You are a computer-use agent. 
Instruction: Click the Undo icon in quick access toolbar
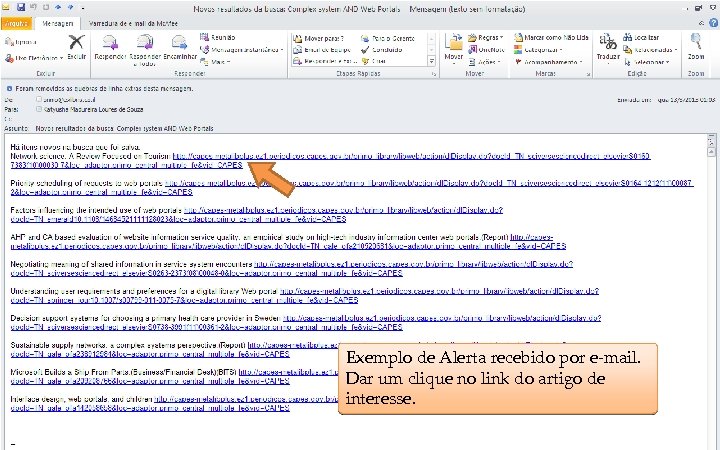pyautogui.click(x=33, y=7)
